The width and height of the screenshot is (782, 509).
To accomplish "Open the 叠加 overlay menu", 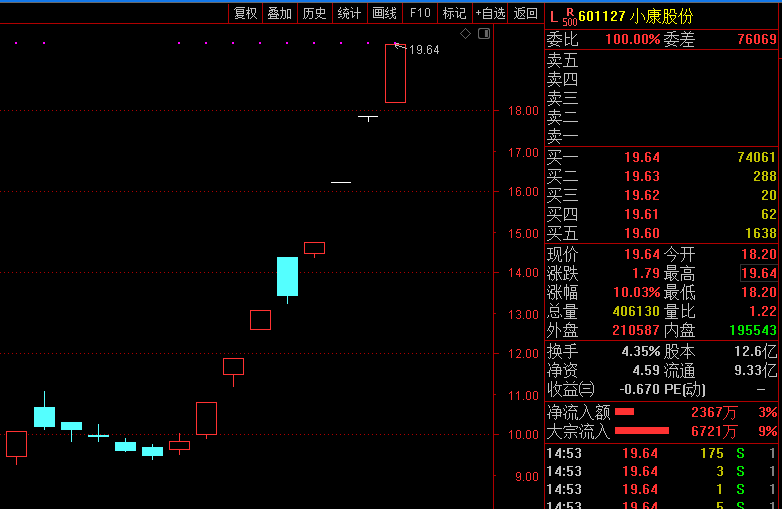I will tap(280, 13).
